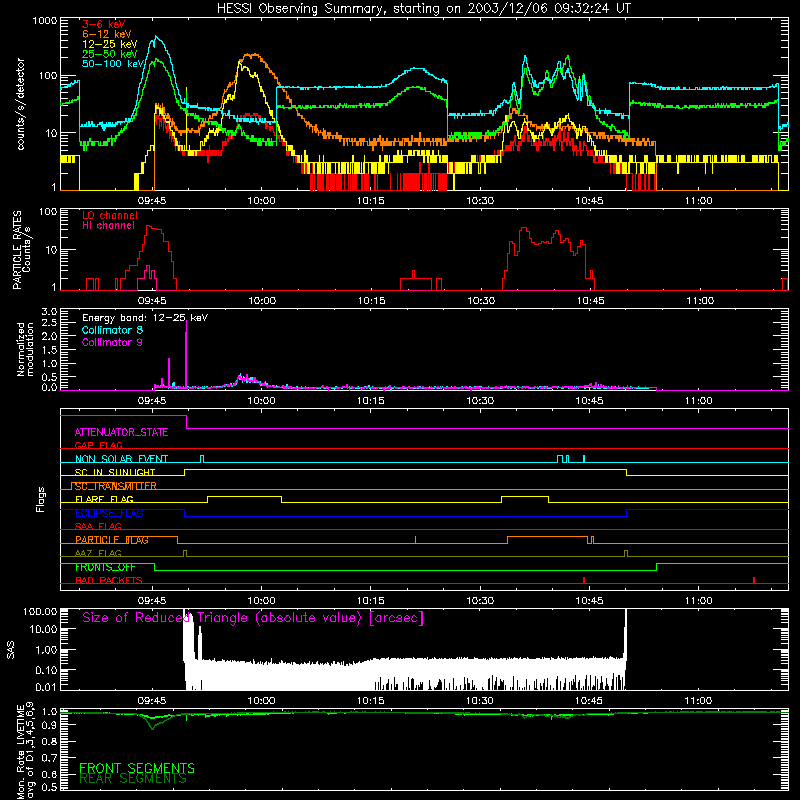This screenshot has height=800, width=800.
Task: Click the 3.0 value on the modulation axis
Action: point(49,312)
